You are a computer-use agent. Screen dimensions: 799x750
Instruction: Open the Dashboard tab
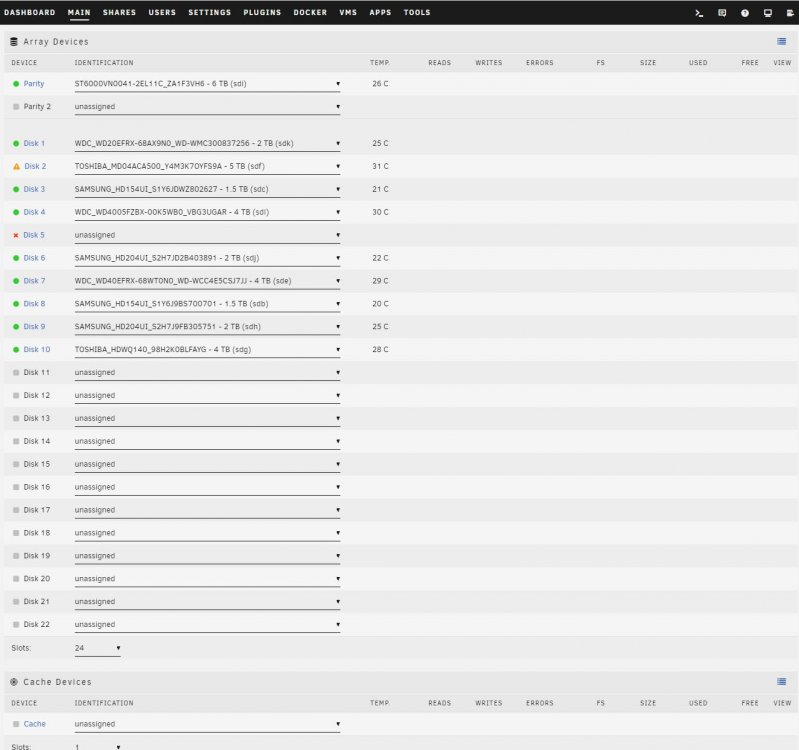click(x=30, y=12)
